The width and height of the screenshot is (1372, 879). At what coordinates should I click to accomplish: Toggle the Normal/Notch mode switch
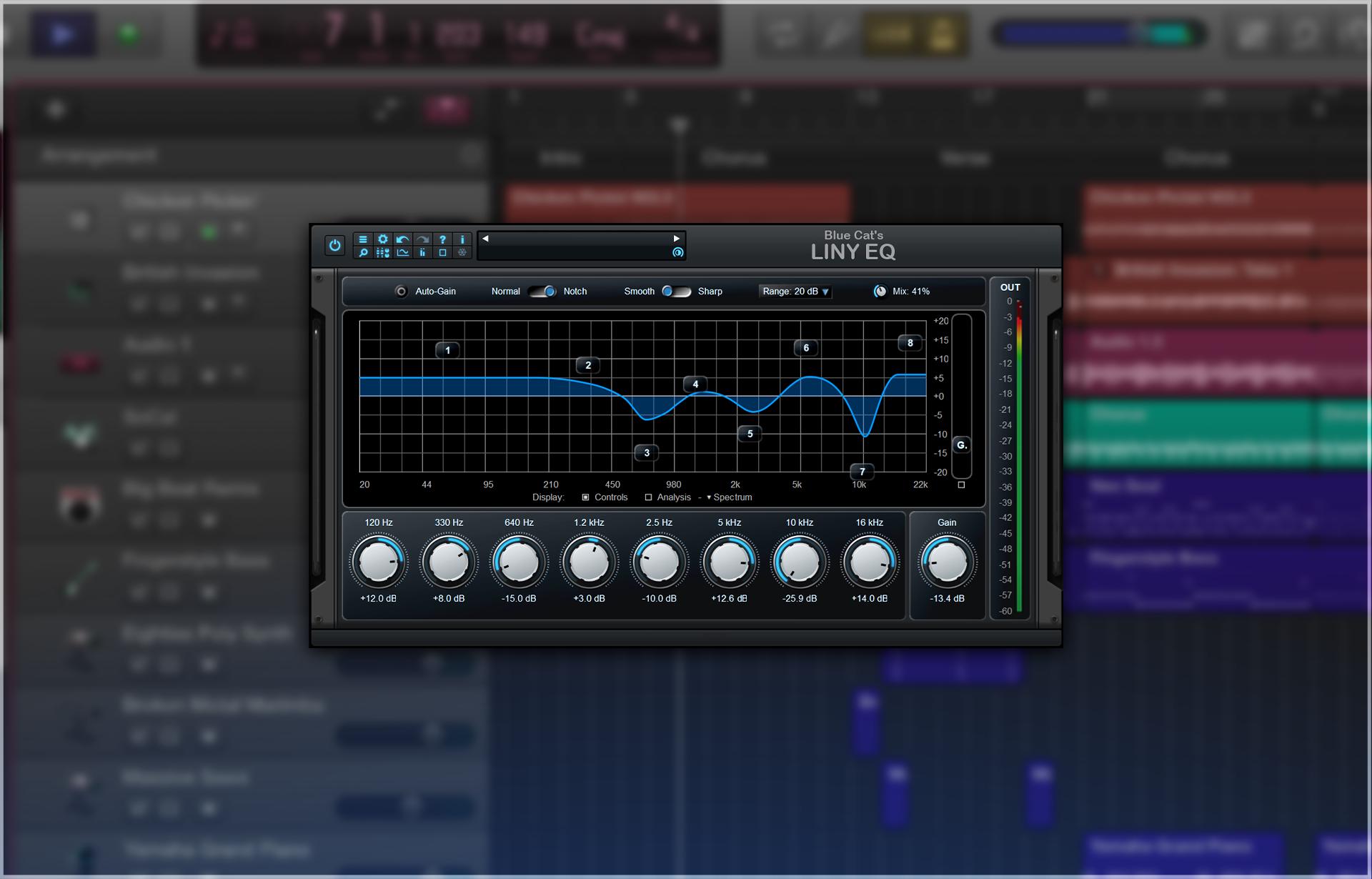coord(542,292)
